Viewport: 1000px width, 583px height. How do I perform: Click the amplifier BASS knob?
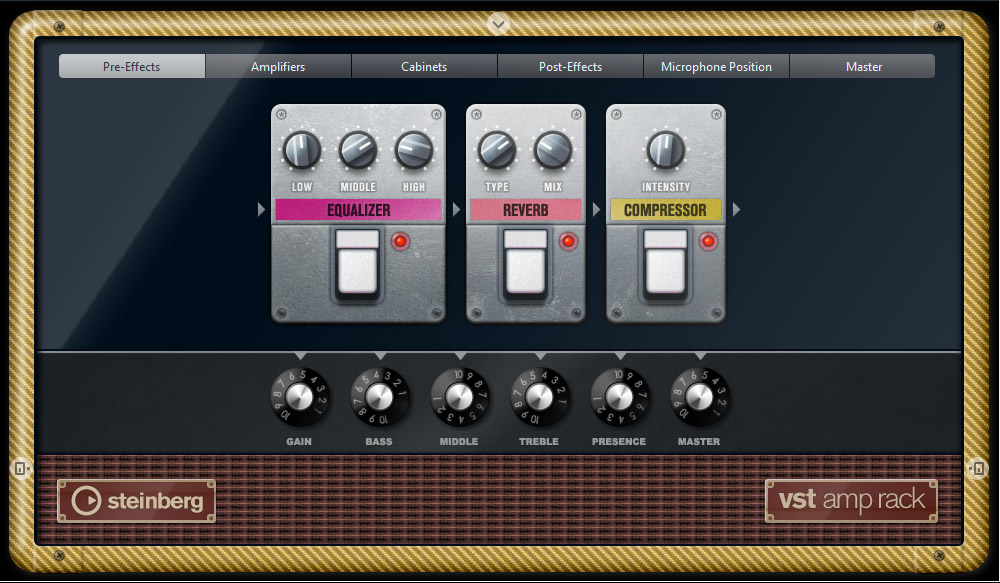(x=379, y=397)
